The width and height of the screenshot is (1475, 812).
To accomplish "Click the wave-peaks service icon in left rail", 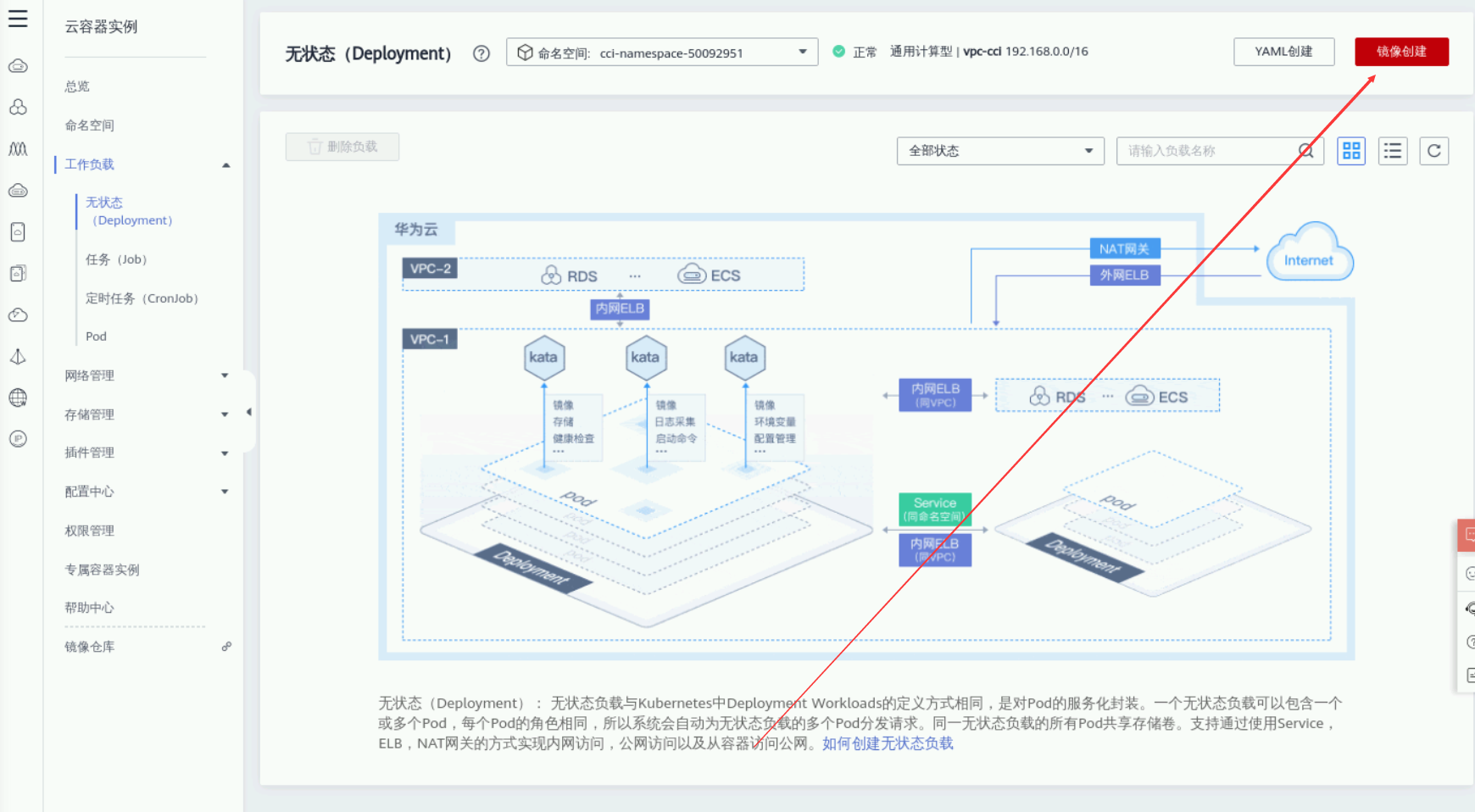I will [x=18, y=149].
